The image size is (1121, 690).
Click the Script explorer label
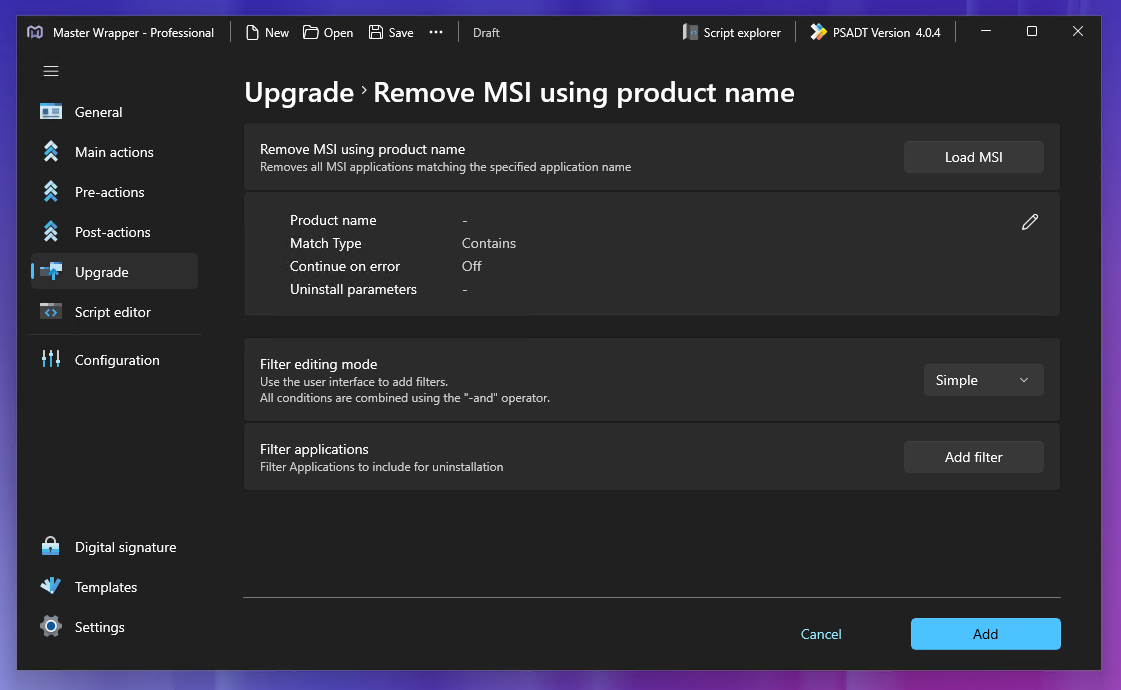tap(741, 33)
